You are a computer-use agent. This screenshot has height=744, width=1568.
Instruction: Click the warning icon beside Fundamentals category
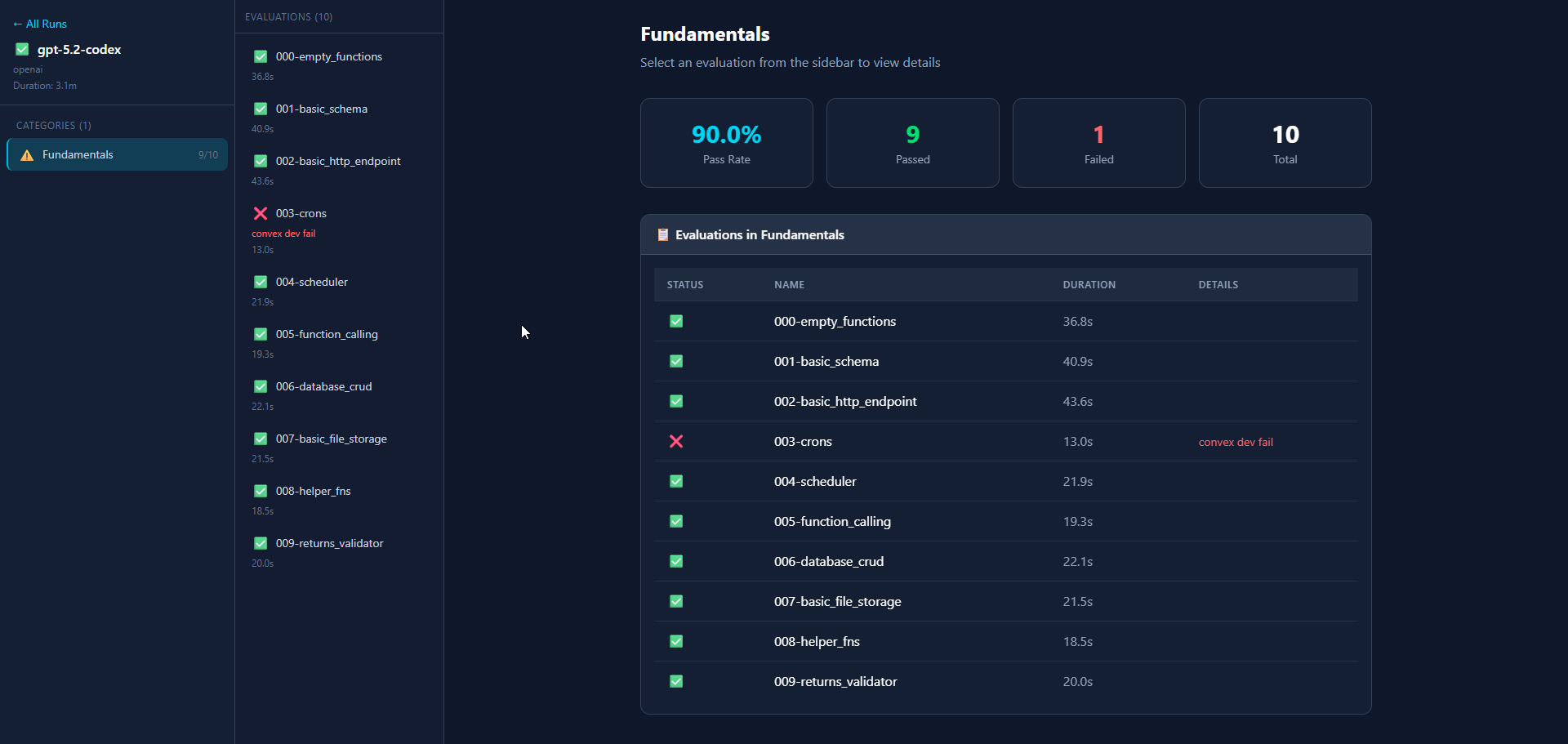[27, 155]
